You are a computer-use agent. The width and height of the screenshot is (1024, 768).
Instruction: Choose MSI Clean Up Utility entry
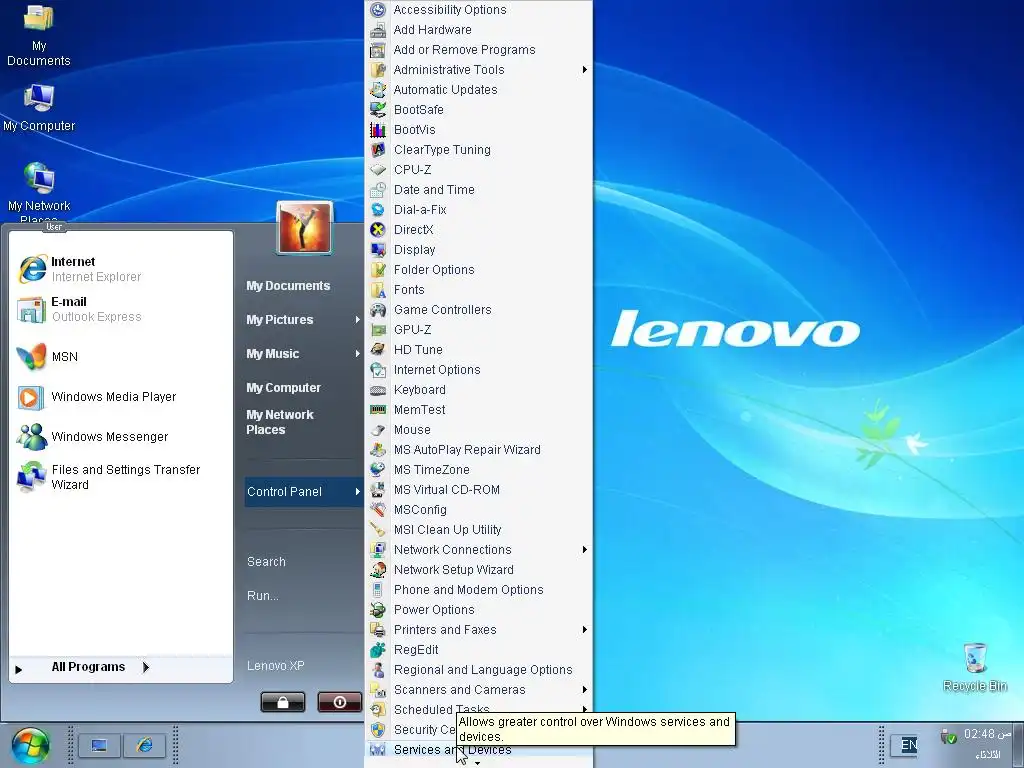pyautogui.click(x=479, y=530)
